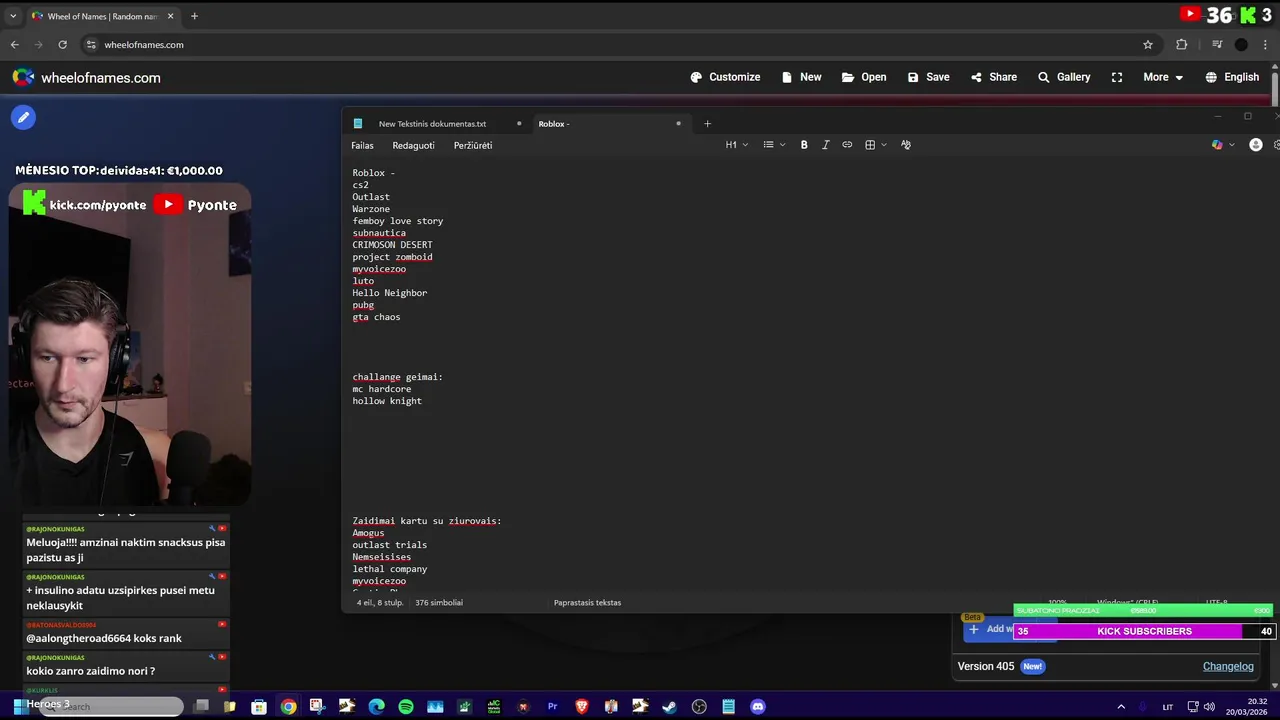1280x720 pixels.
Task: Open Notepad from the taskbar
Action: 729,707
